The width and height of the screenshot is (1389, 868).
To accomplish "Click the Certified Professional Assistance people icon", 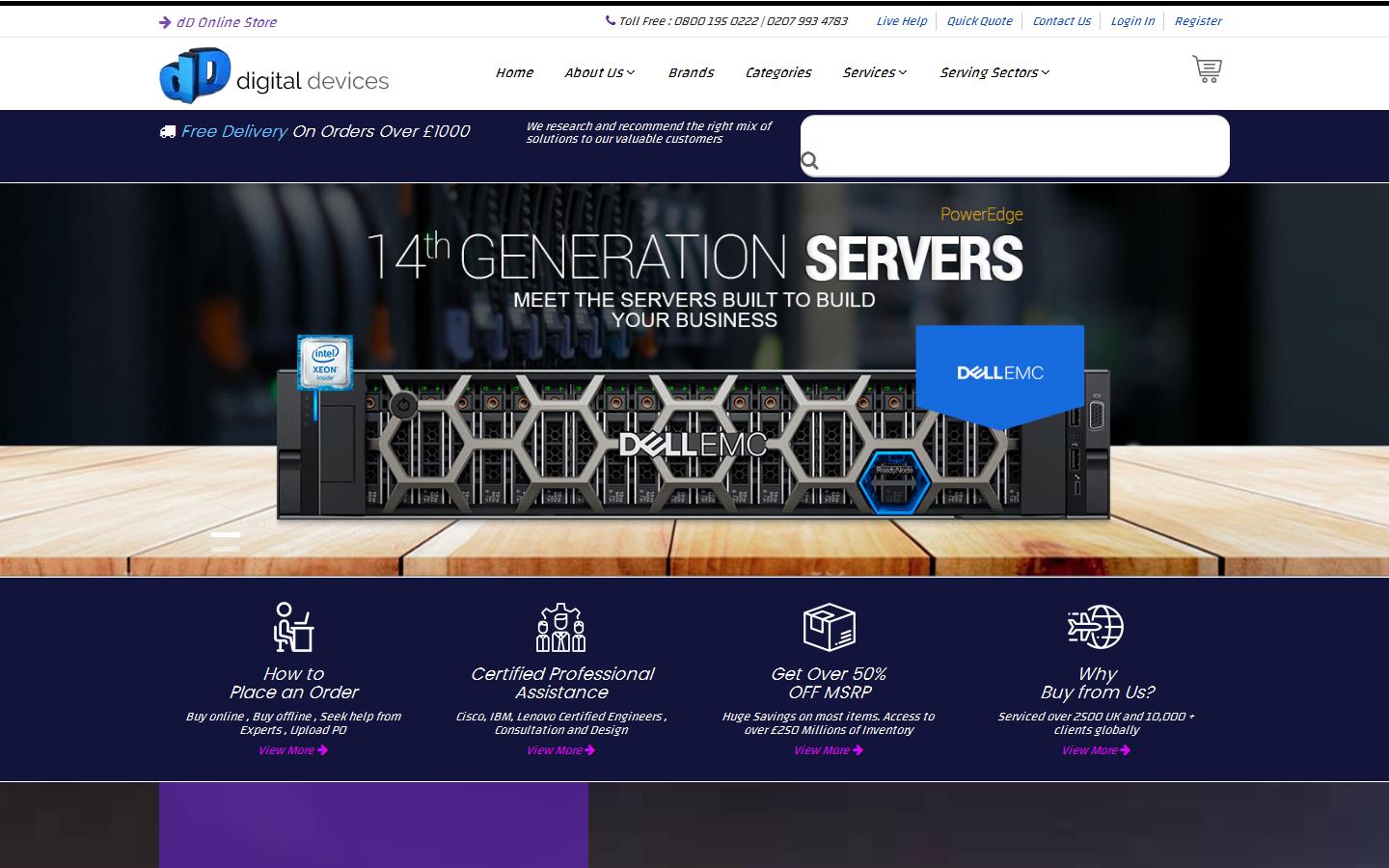I will coord(561,627).
